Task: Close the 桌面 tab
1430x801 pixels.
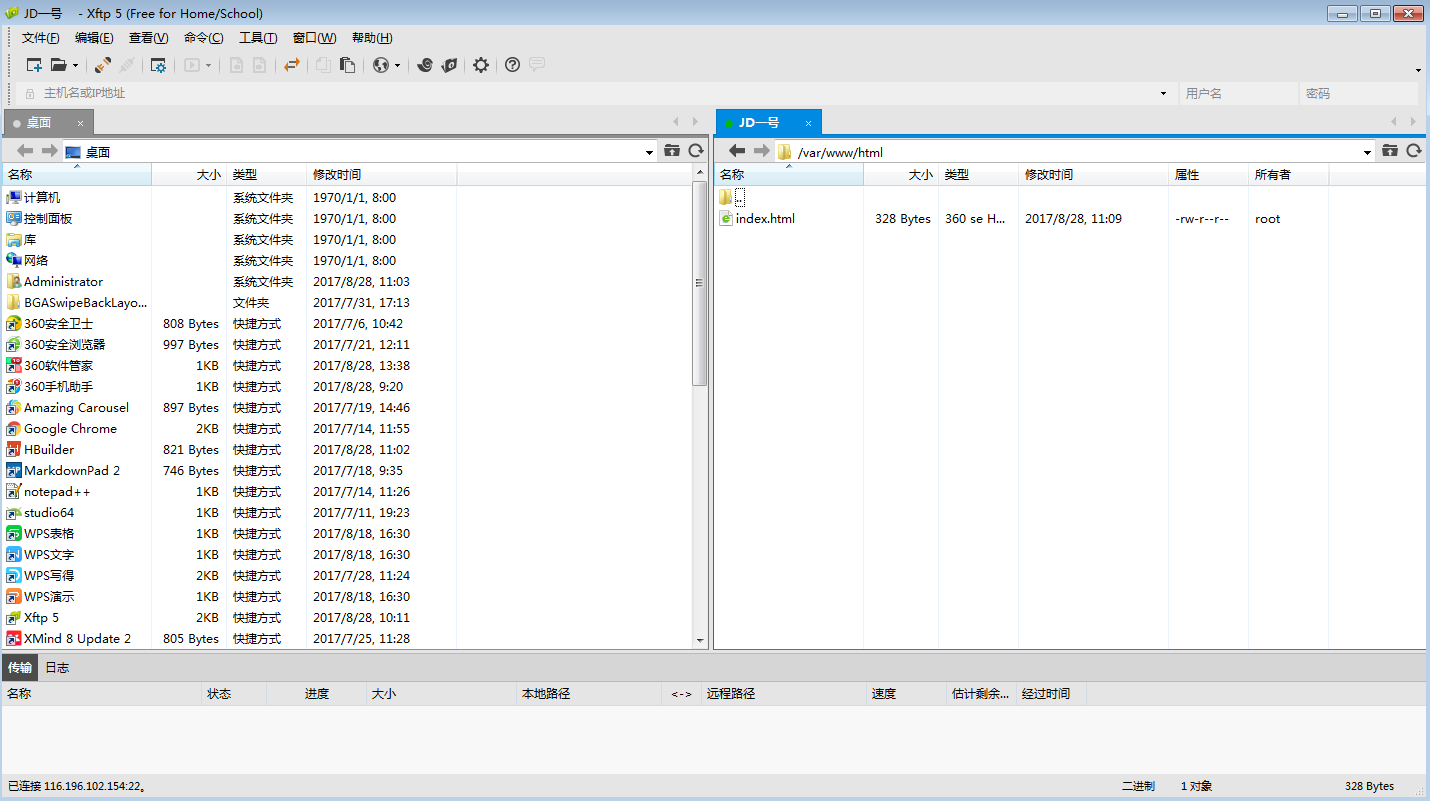Action: coord(80,123)
